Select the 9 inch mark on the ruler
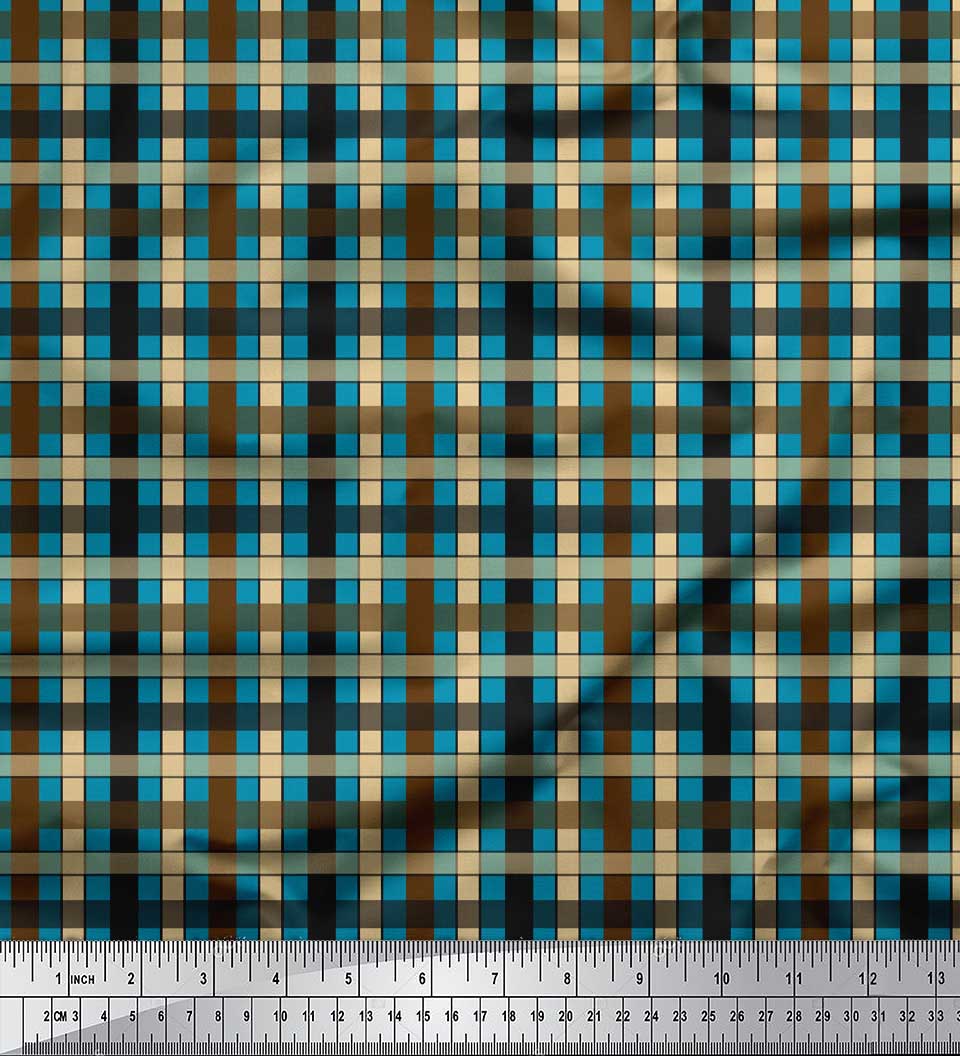Viewport: 960px width, 1056px height. 640,979
